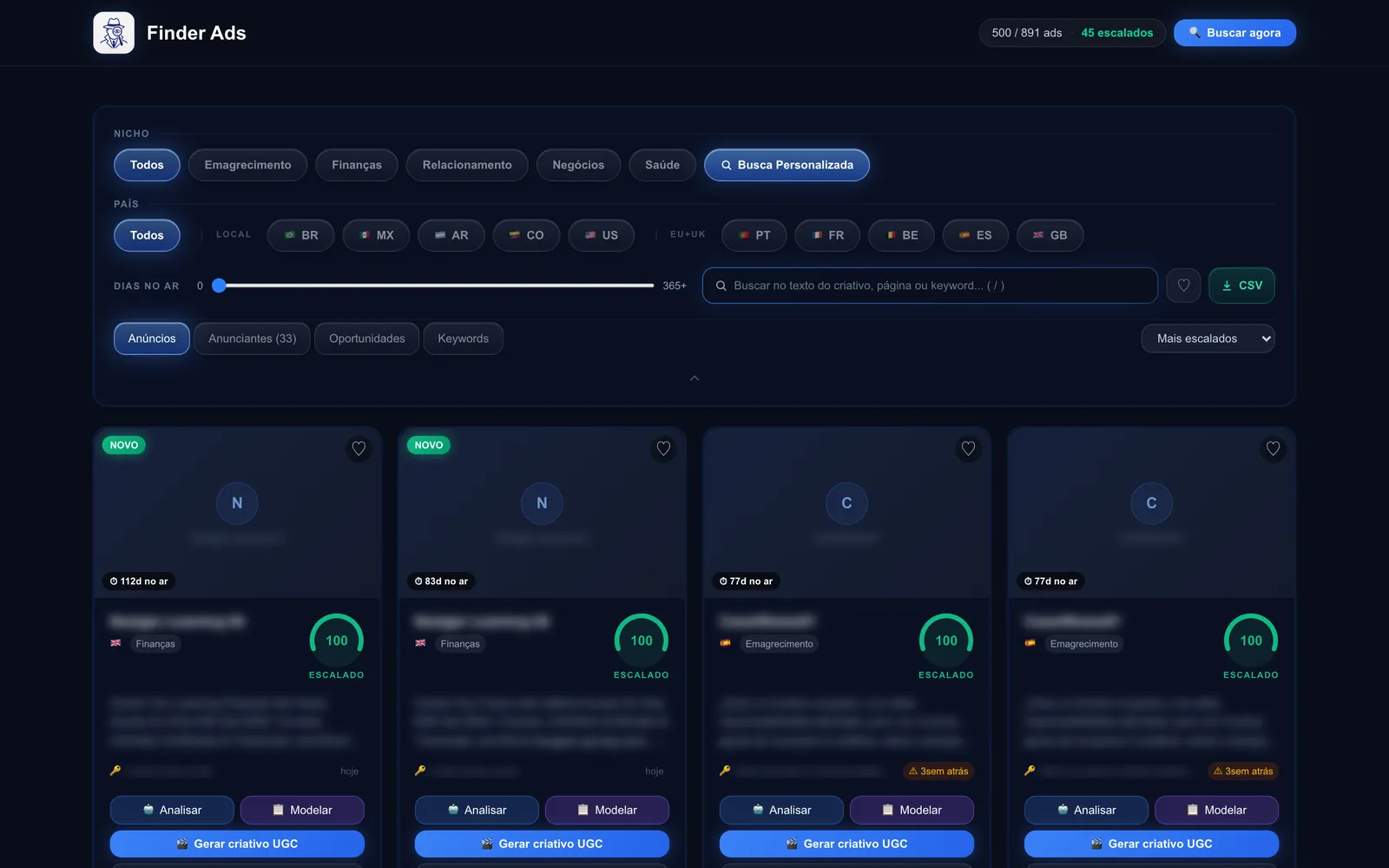
Task: Click Analisar on the first card
Action: pos(172,810)
